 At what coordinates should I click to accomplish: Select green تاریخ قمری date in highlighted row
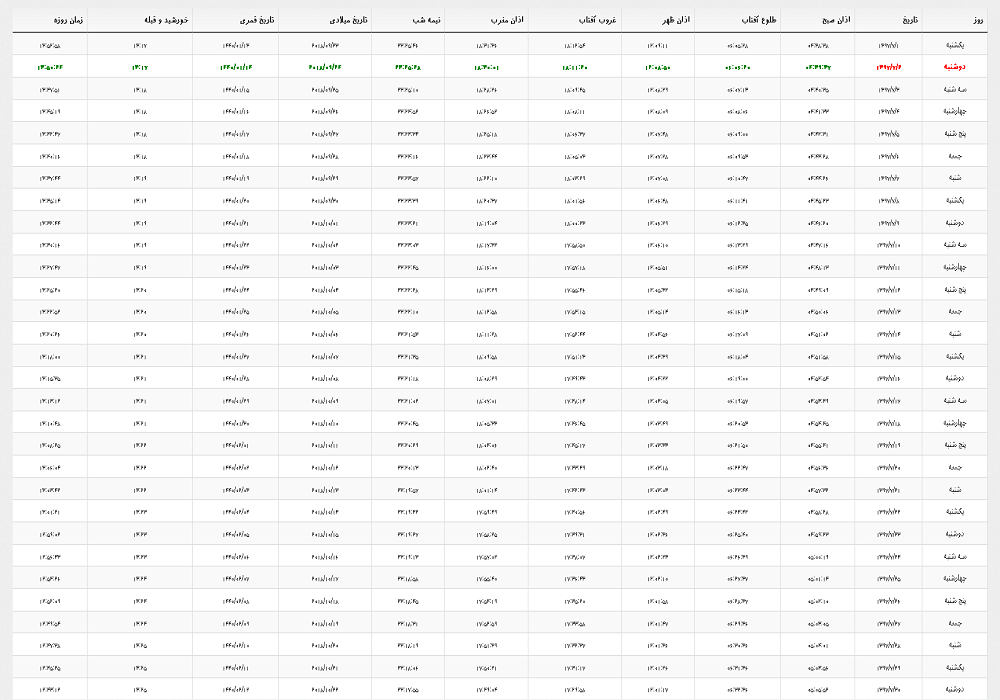(x=237, y=67)
